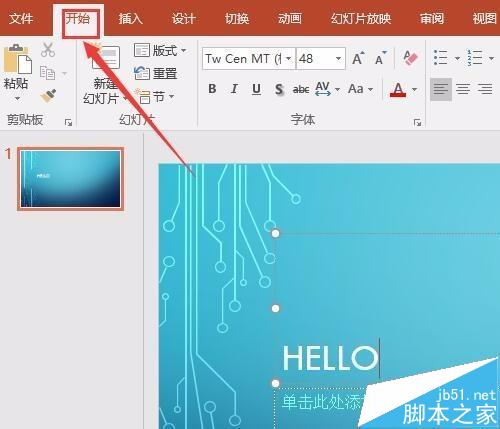The image size is (500, 429).
Task: Clear all formatting eraser icon
Action: coord(410,58)
